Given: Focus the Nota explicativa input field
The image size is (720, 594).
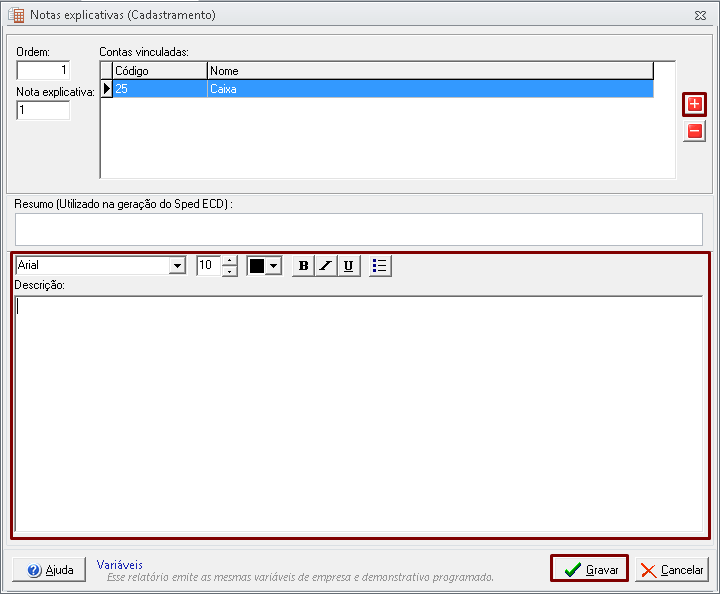Looking at the screenshot, I should (x=43, y=110).
